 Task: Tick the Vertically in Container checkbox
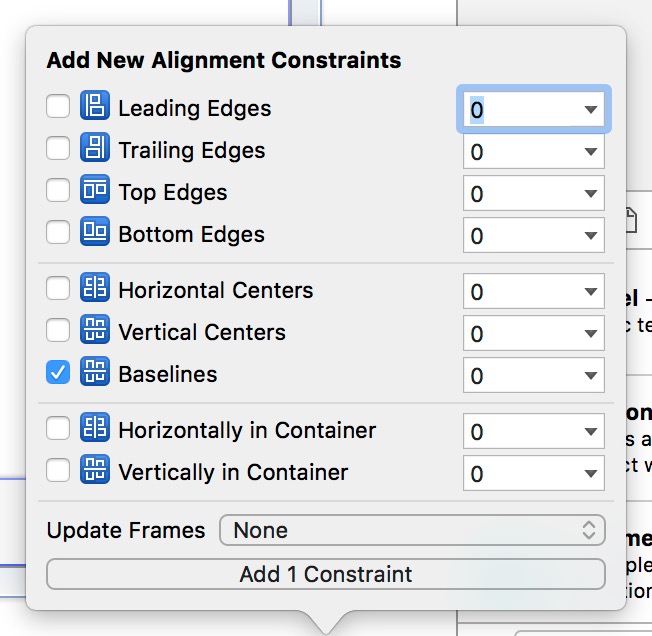[58, 471]
